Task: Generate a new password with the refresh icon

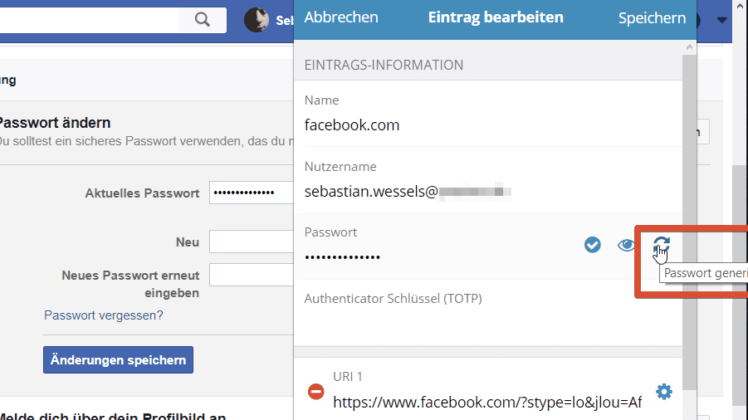Action: 661,244
